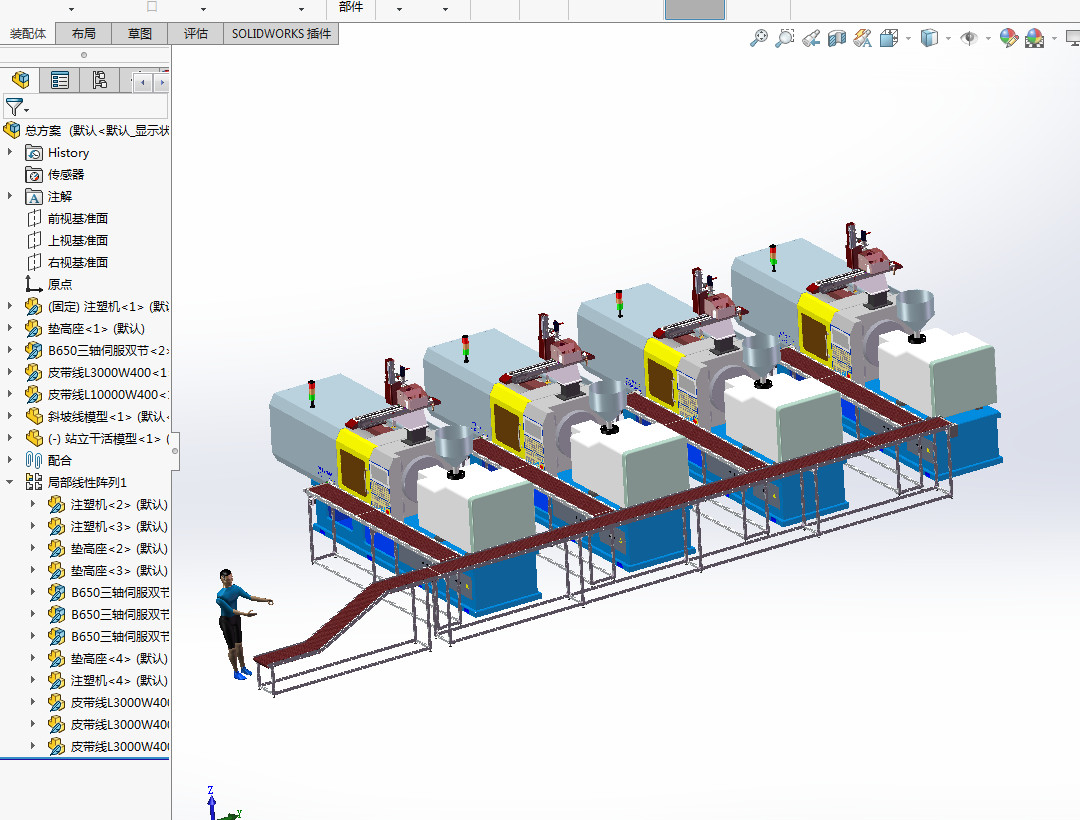
Task: Click the Previous View icon
Action: point(811,38)
